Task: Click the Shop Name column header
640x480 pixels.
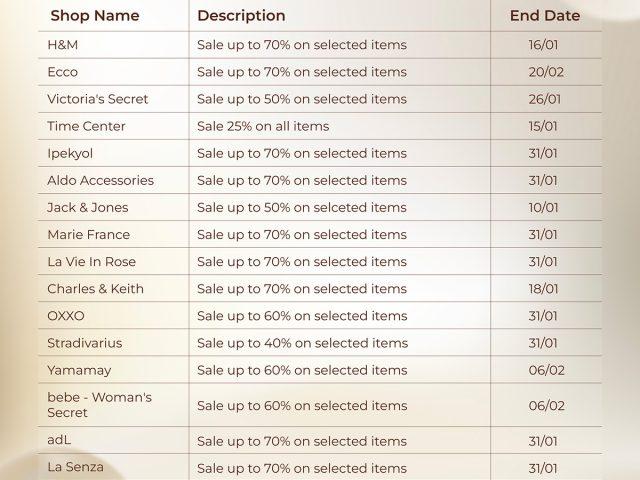Action: pyautogui.click(x=95, y=16)
